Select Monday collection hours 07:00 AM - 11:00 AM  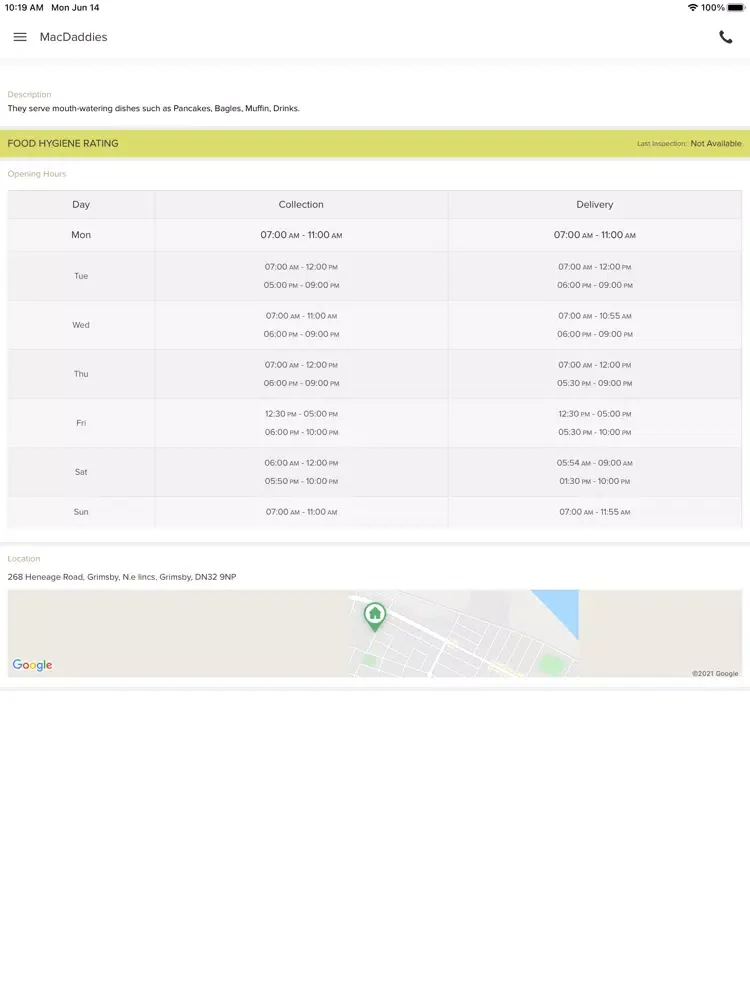301,235
